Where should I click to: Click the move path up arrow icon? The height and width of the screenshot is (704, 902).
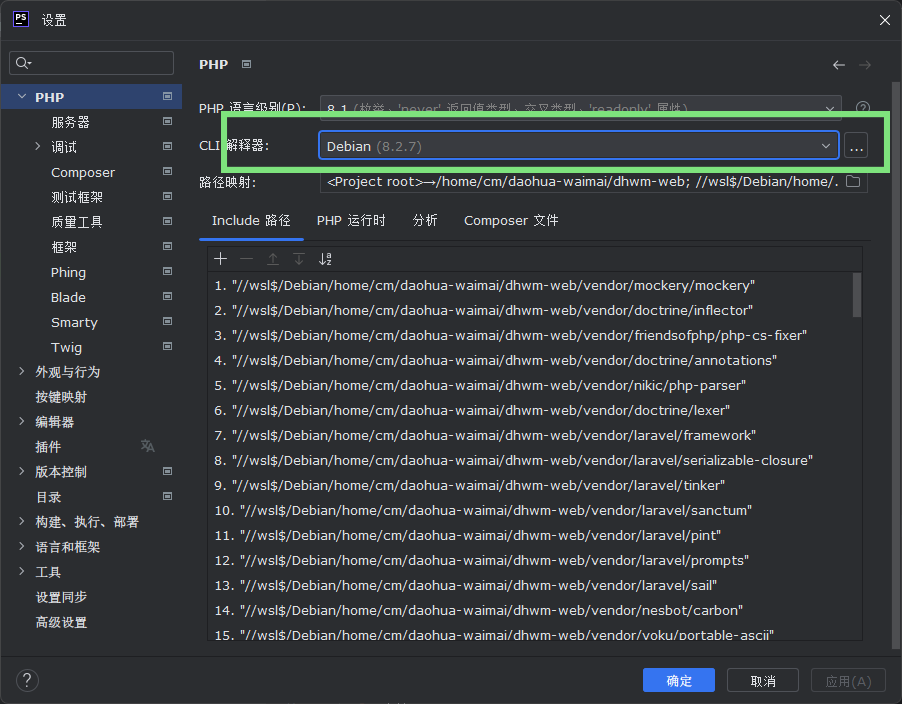273,259
